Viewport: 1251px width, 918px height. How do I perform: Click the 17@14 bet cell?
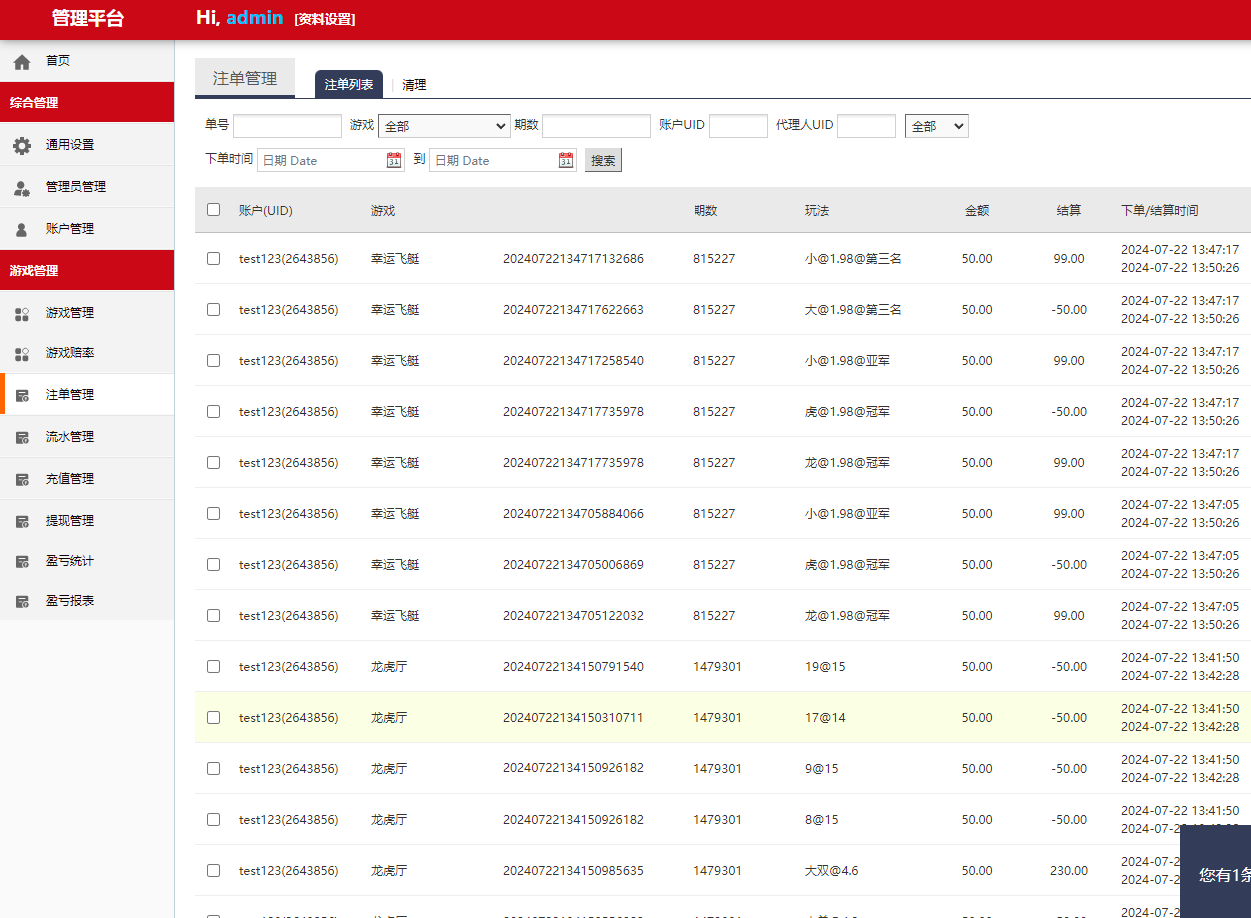click(825, 718)
